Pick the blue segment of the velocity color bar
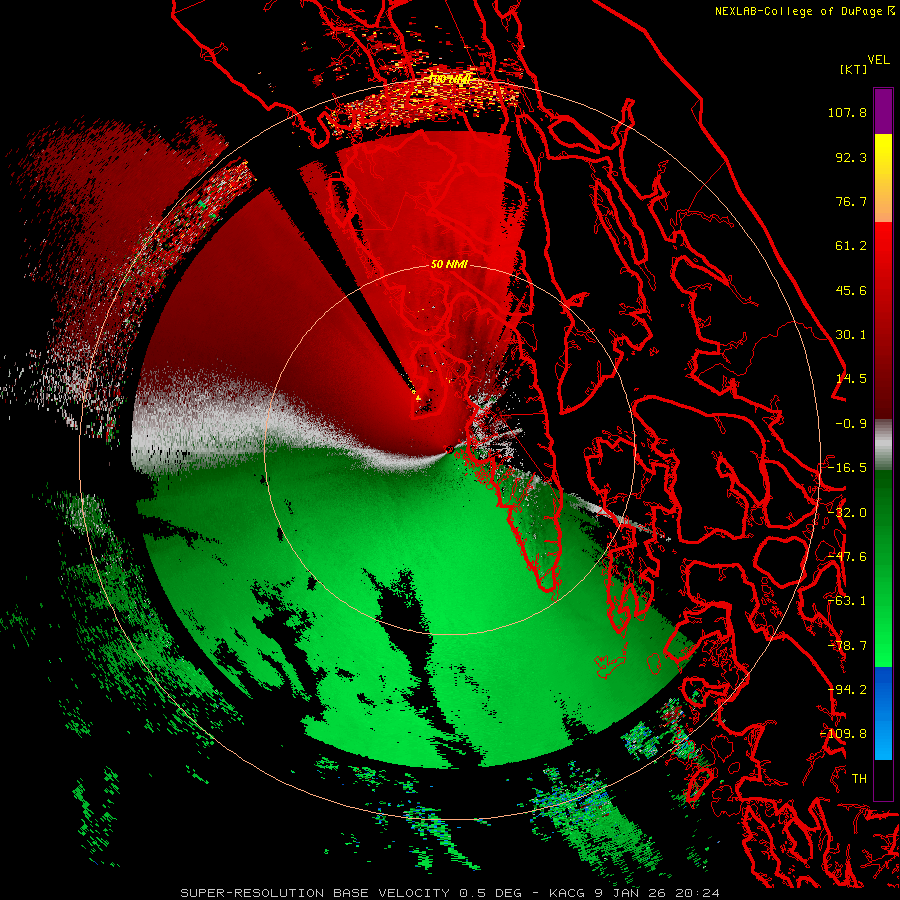Image resolution: width=900 pixels, height=900 pixels. [x=883, y=713]
